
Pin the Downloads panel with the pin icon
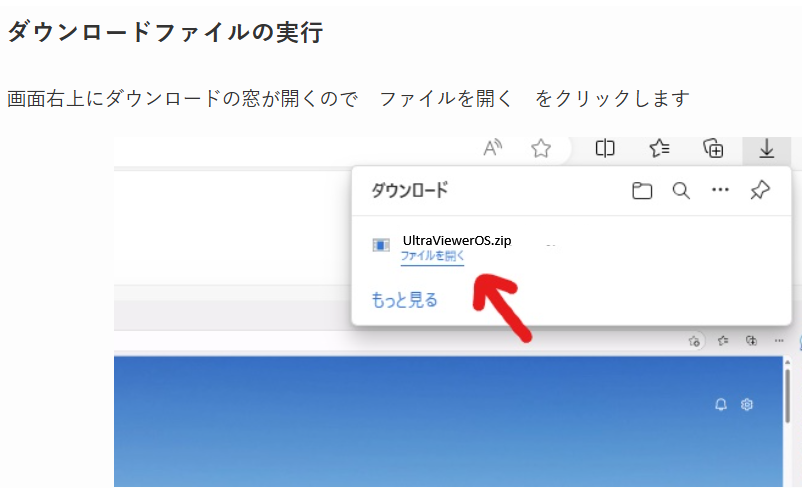[x=760, y=190]
